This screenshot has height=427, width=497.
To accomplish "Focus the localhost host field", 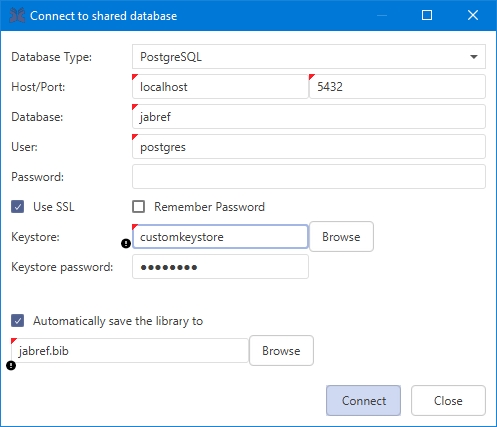I will [220, 87].
